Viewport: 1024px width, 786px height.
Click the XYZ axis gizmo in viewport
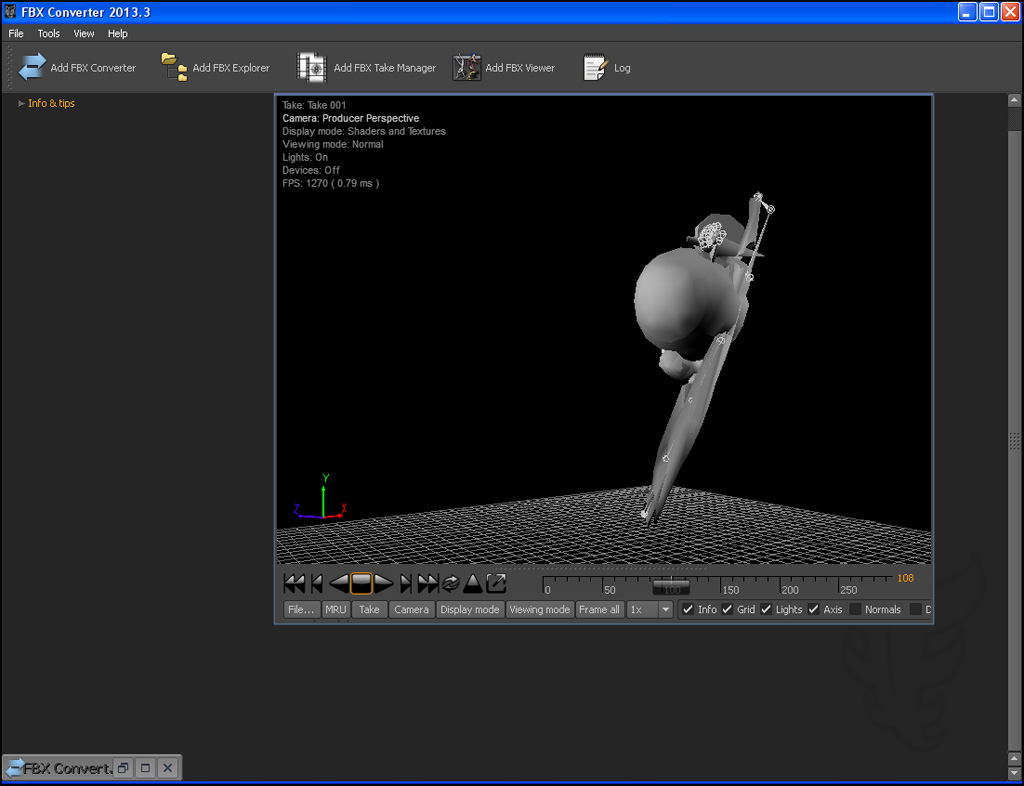(x=321, y=497)
